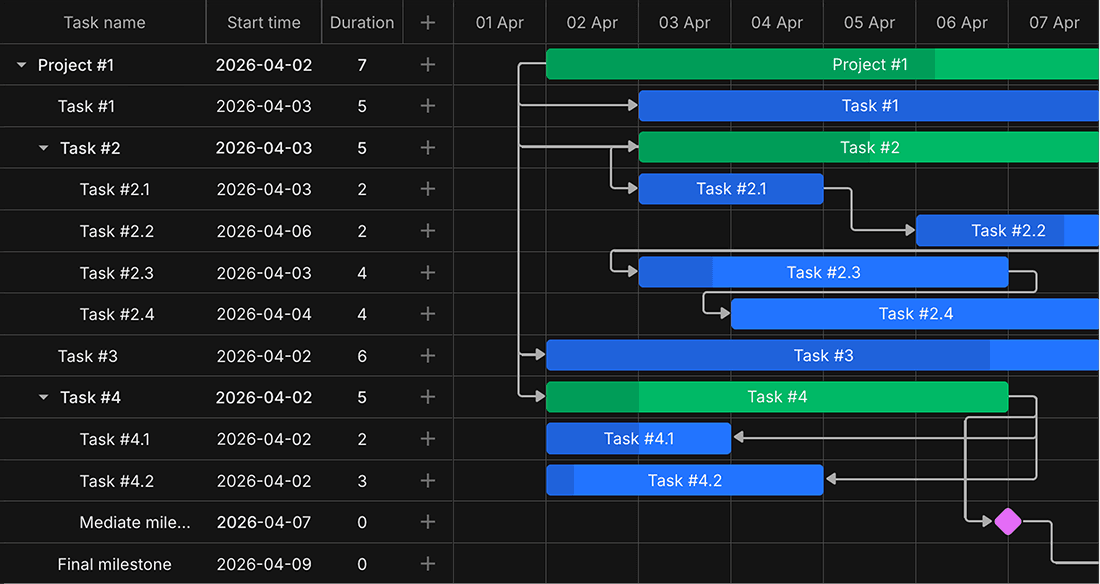1100x584 pixels.
Task: Click the Task #2.3 progress bar
Action: [823, 272]
